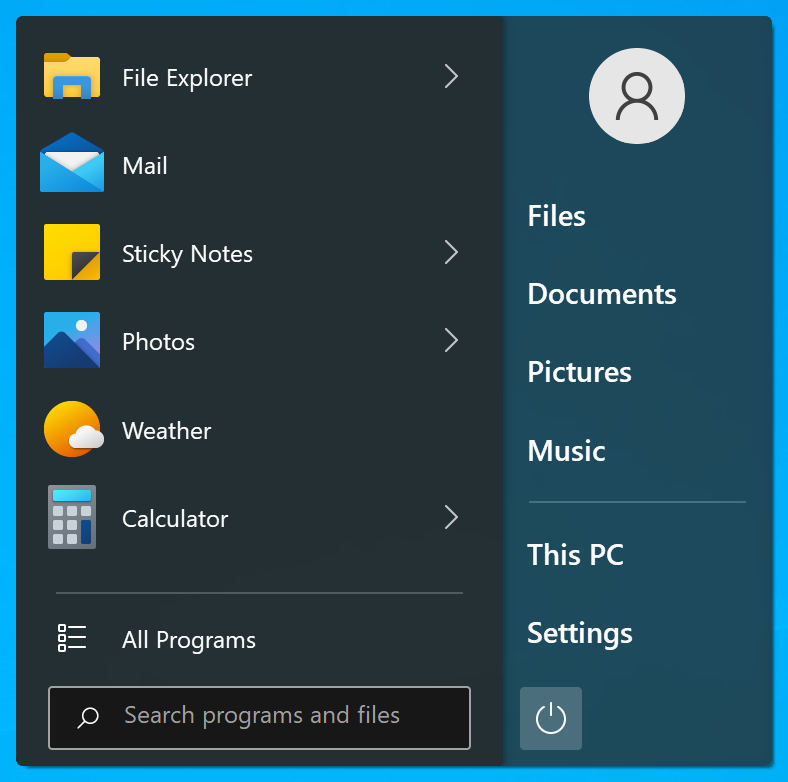Open This PC

pos(575,555)
